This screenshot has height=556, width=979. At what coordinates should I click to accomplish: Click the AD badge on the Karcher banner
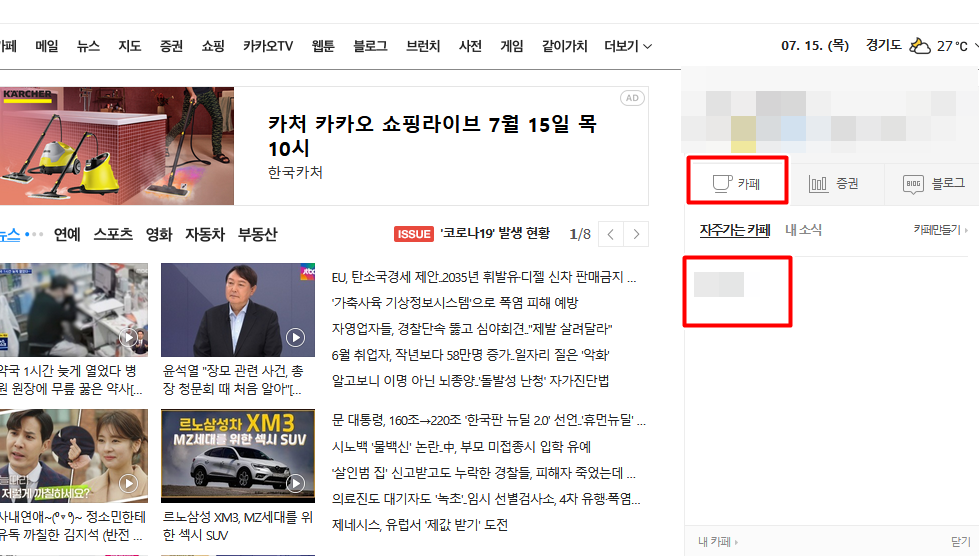(x=632, y=98)
